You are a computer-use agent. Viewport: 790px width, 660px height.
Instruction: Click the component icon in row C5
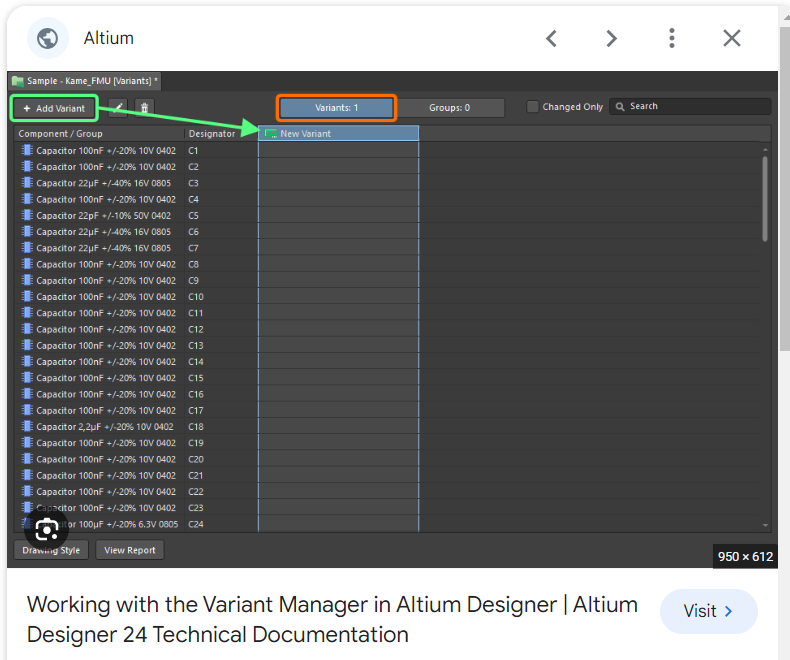coord(27,215)
